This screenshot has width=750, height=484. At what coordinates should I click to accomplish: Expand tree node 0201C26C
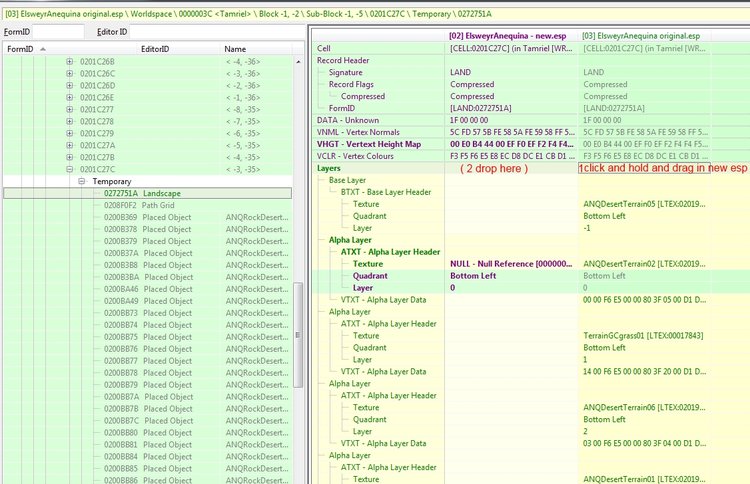[69, 74]
